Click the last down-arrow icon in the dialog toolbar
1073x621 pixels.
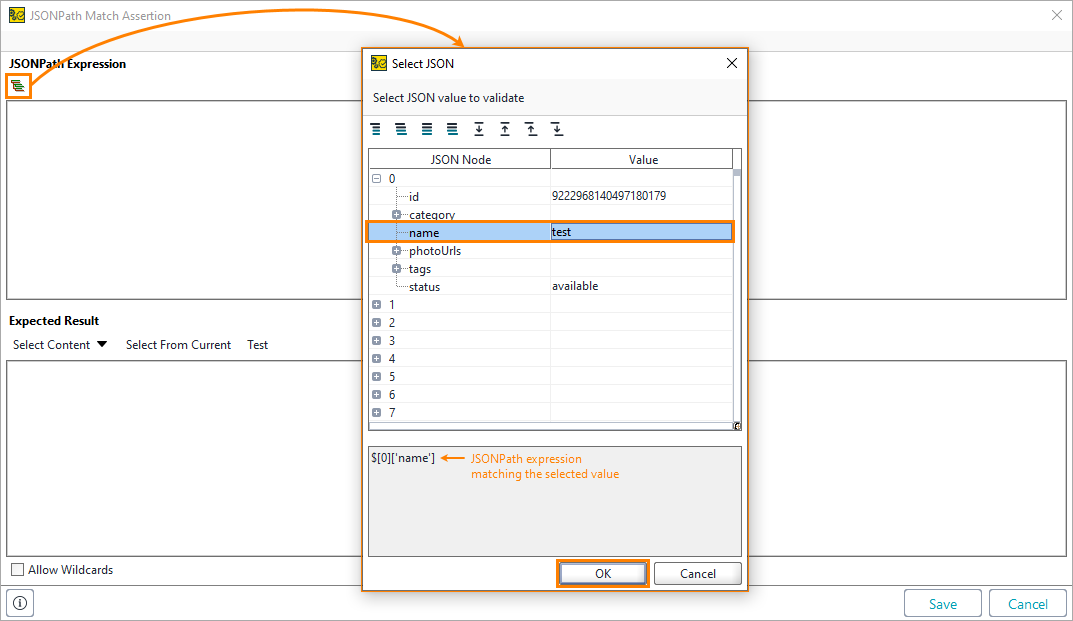(557, 129)
